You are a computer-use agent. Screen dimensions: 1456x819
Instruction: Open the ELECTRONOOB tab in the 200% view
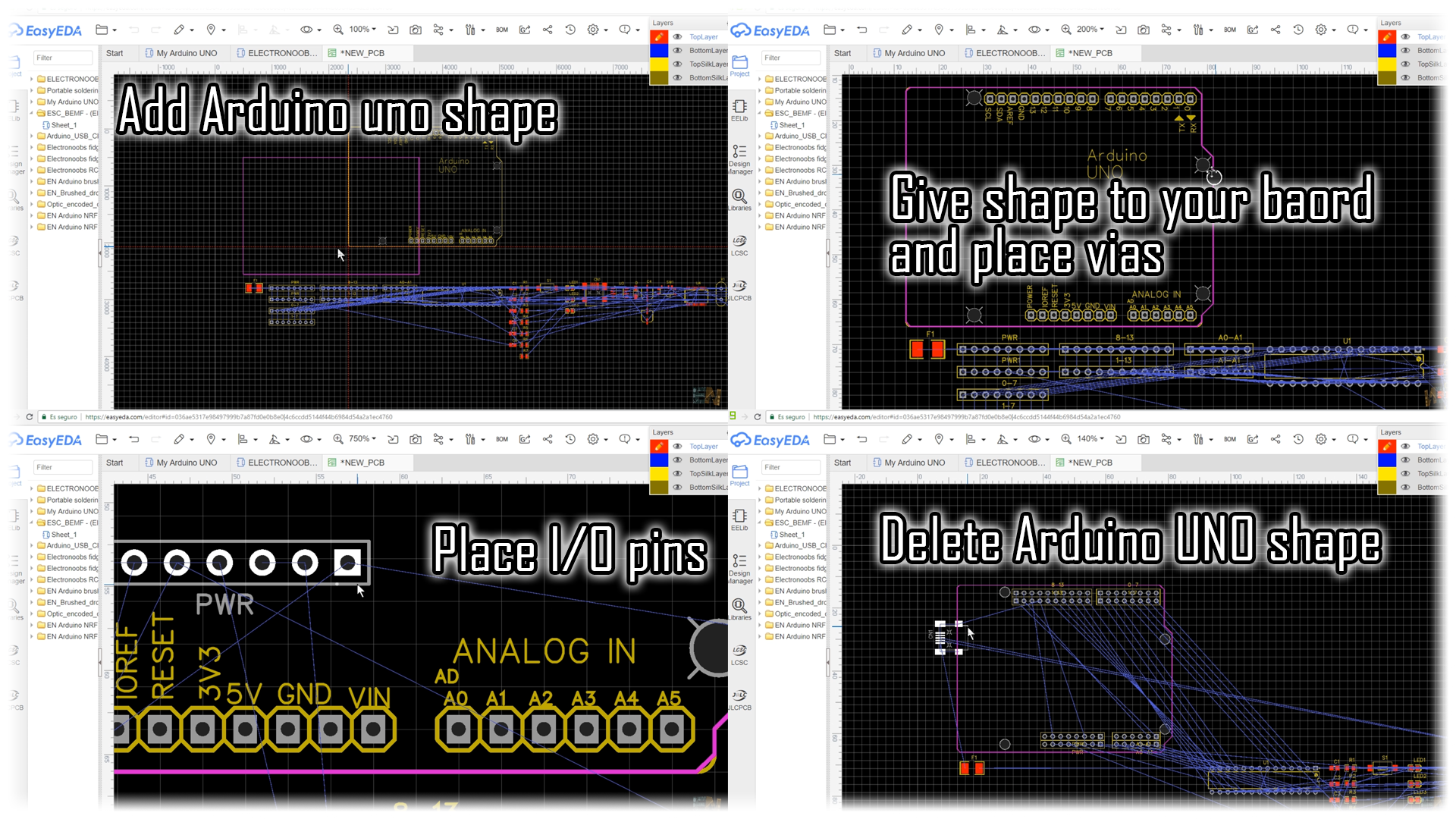[x=1005, y=53]
